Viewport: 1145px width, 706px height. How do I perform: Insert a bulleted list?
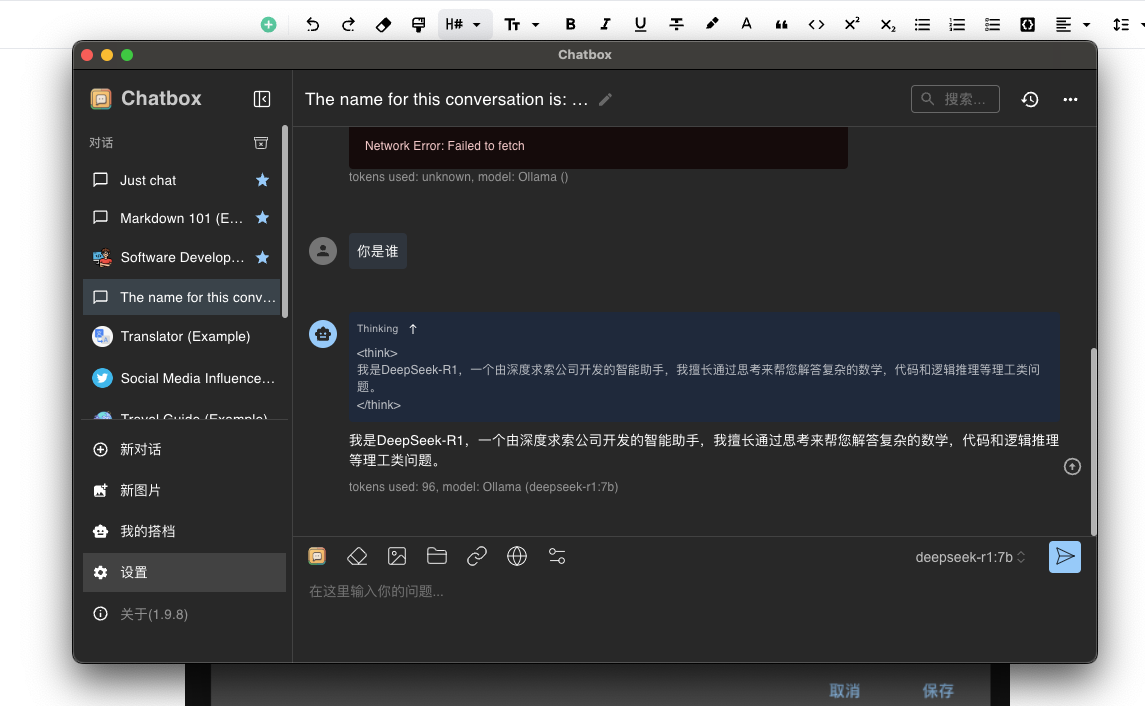[x=922, y=25]
